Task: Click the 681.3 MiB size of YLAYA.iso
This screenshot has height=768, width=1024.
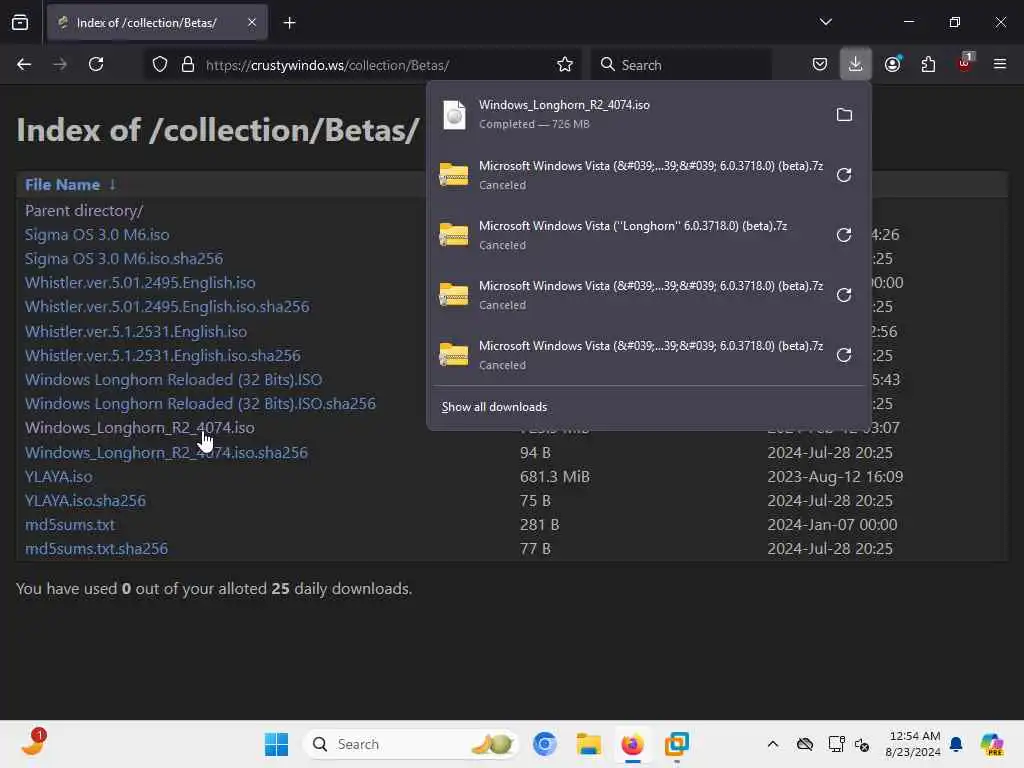Action: pyautogui.click(x=554, y=477)
